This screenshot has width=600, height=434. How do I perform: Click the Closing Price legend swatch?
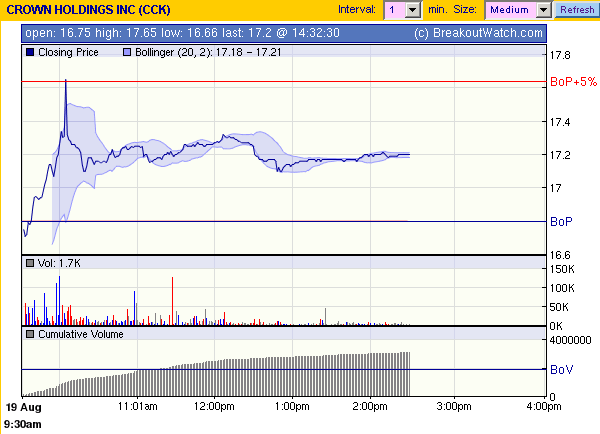(x=30, y=52)
